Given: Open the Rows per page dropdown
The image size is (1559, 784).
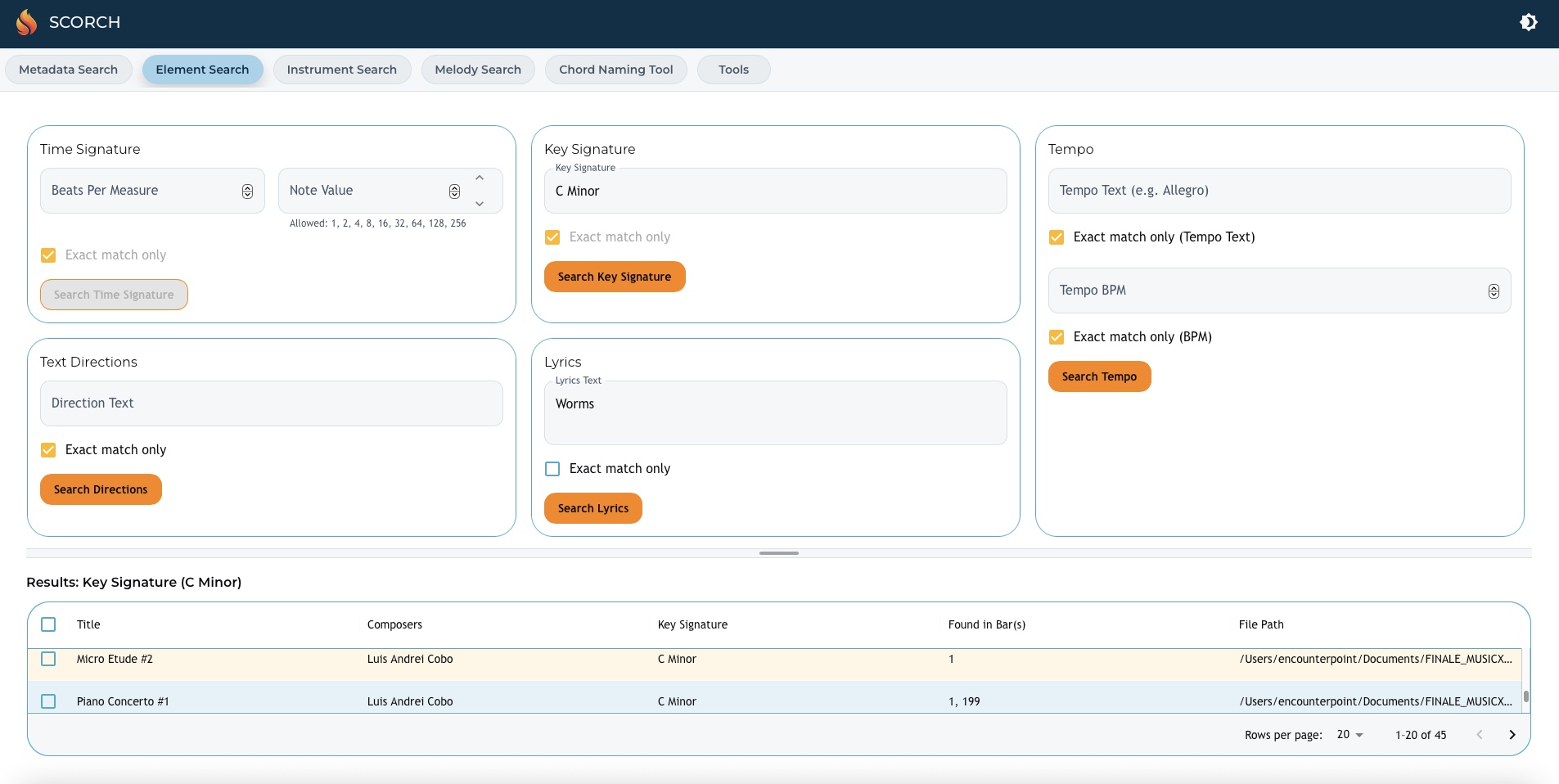Looking at the screenshot, I should coord(1350,735).
